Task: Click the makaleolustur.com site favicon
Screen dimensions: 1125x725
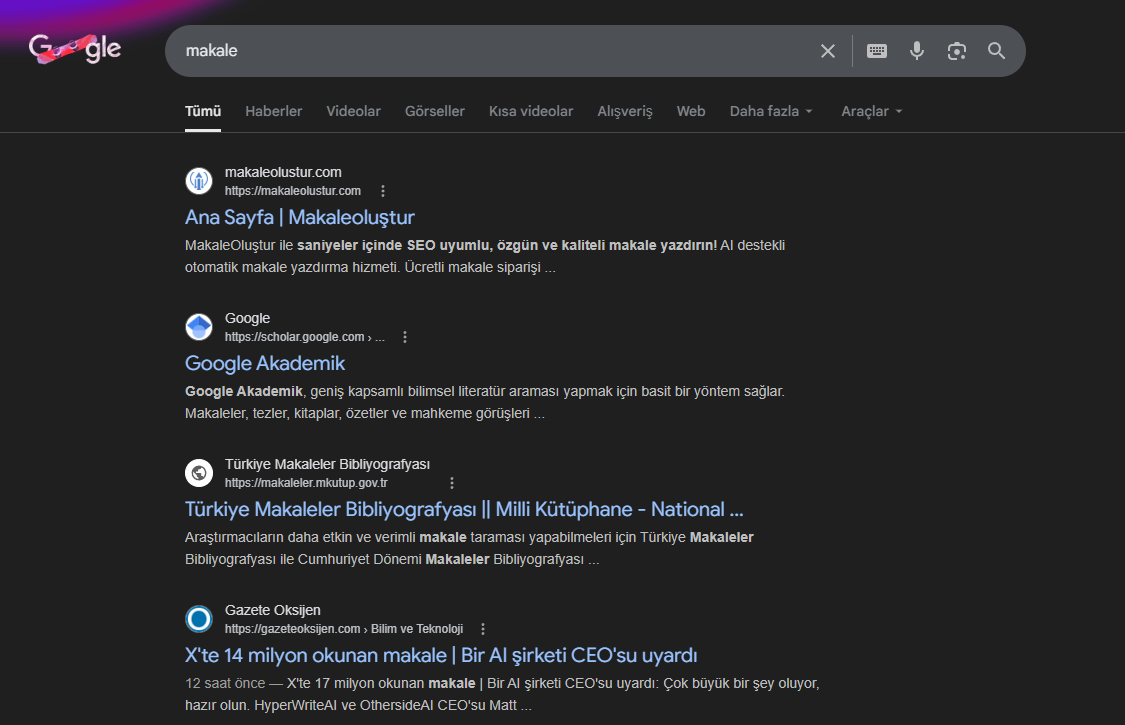Action: click(x=199, y=181)
